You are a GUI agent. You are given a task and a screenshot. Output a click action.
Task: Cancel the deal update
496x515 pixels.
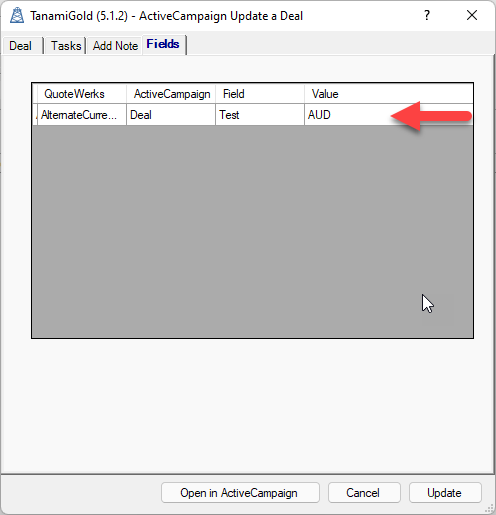coord(364,493)
